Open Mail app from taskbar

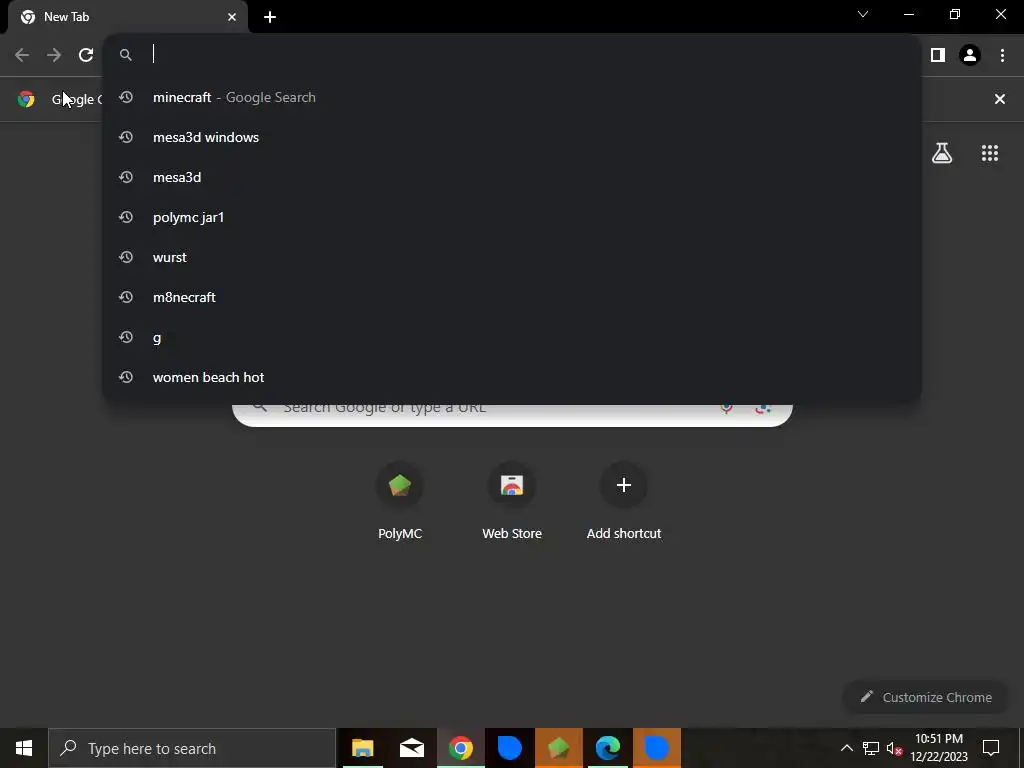pos(411,748)
